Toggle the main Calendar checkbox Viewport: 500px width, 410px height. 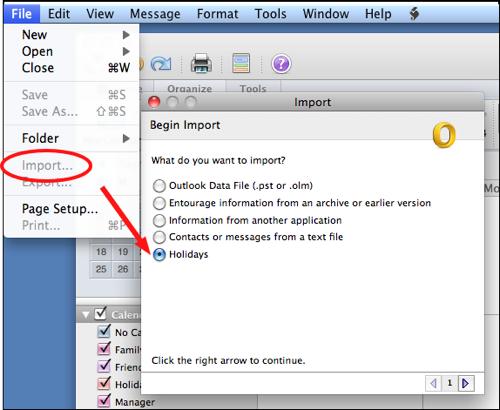click(x=101, y=313)
